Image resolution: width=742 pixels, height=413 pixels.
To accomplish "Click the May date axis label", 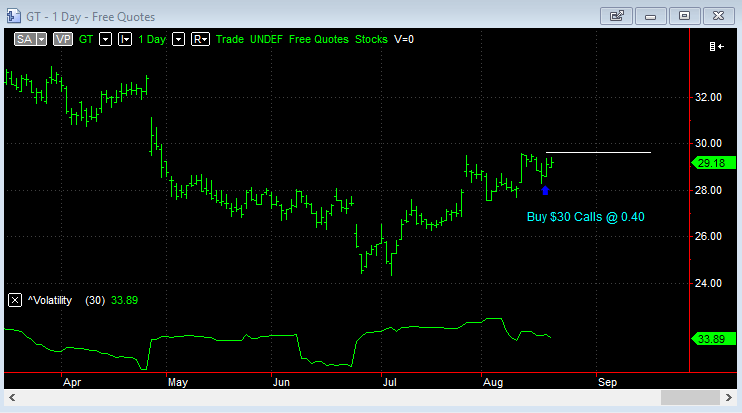I will point(178,382).
